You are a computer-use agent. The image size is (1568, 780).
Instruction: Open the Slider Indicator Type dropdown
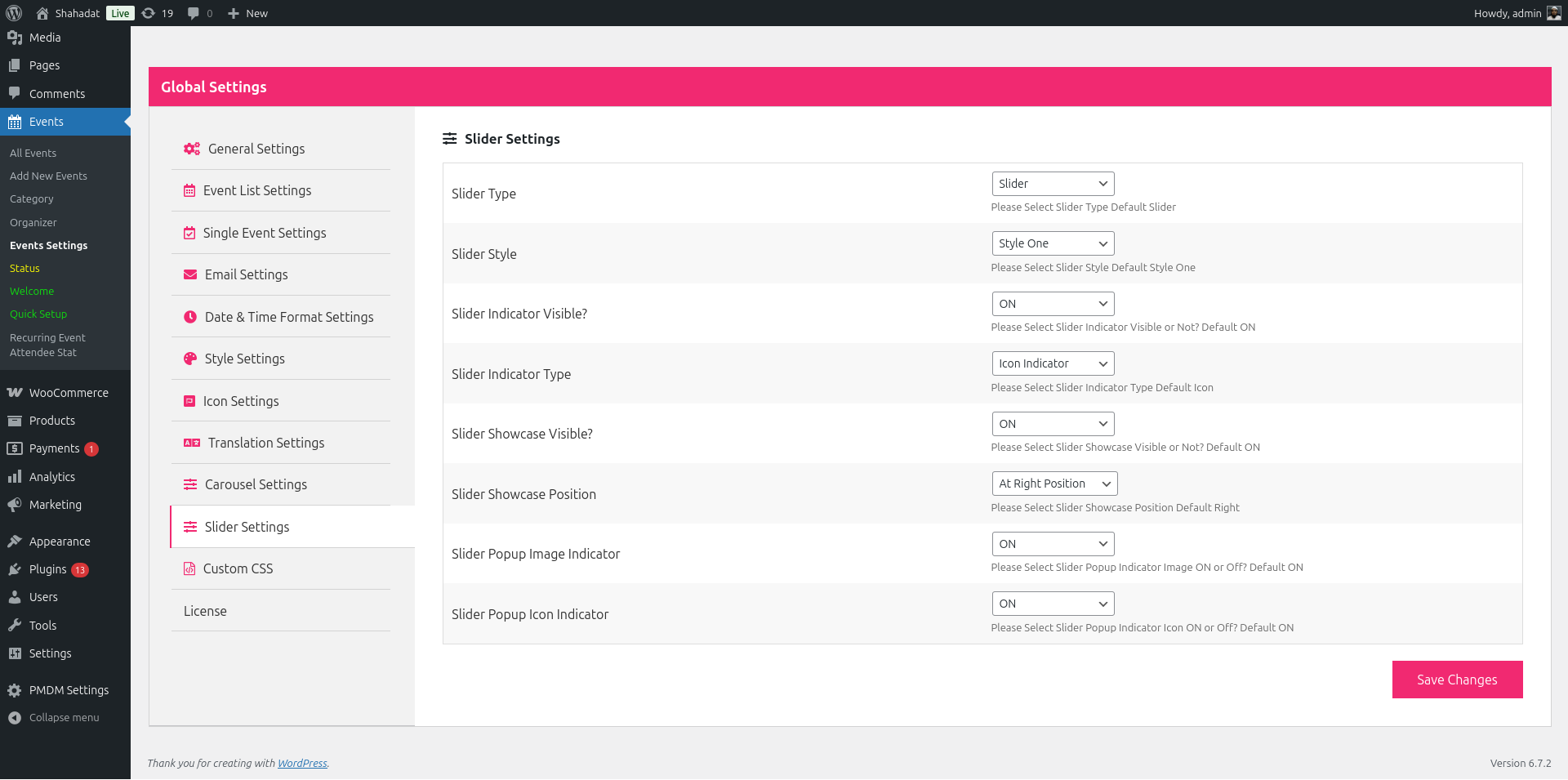click(1053, 363)
